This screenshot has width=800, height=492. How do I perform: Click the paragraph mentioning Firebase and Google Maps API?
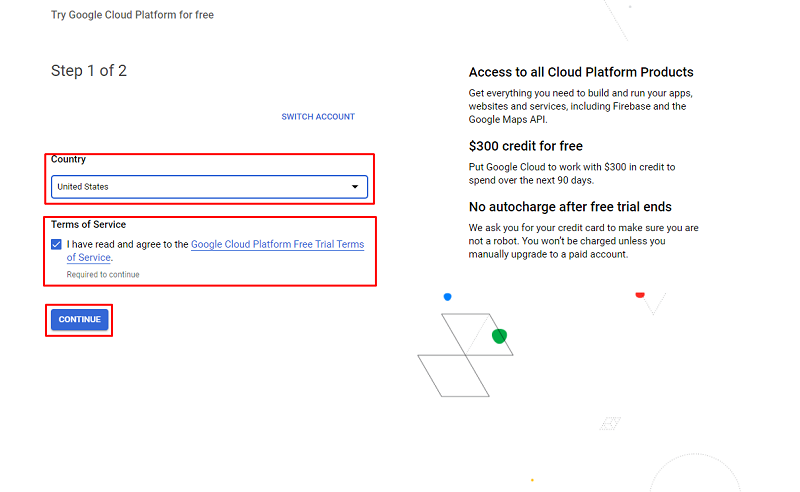click(581, 106)
